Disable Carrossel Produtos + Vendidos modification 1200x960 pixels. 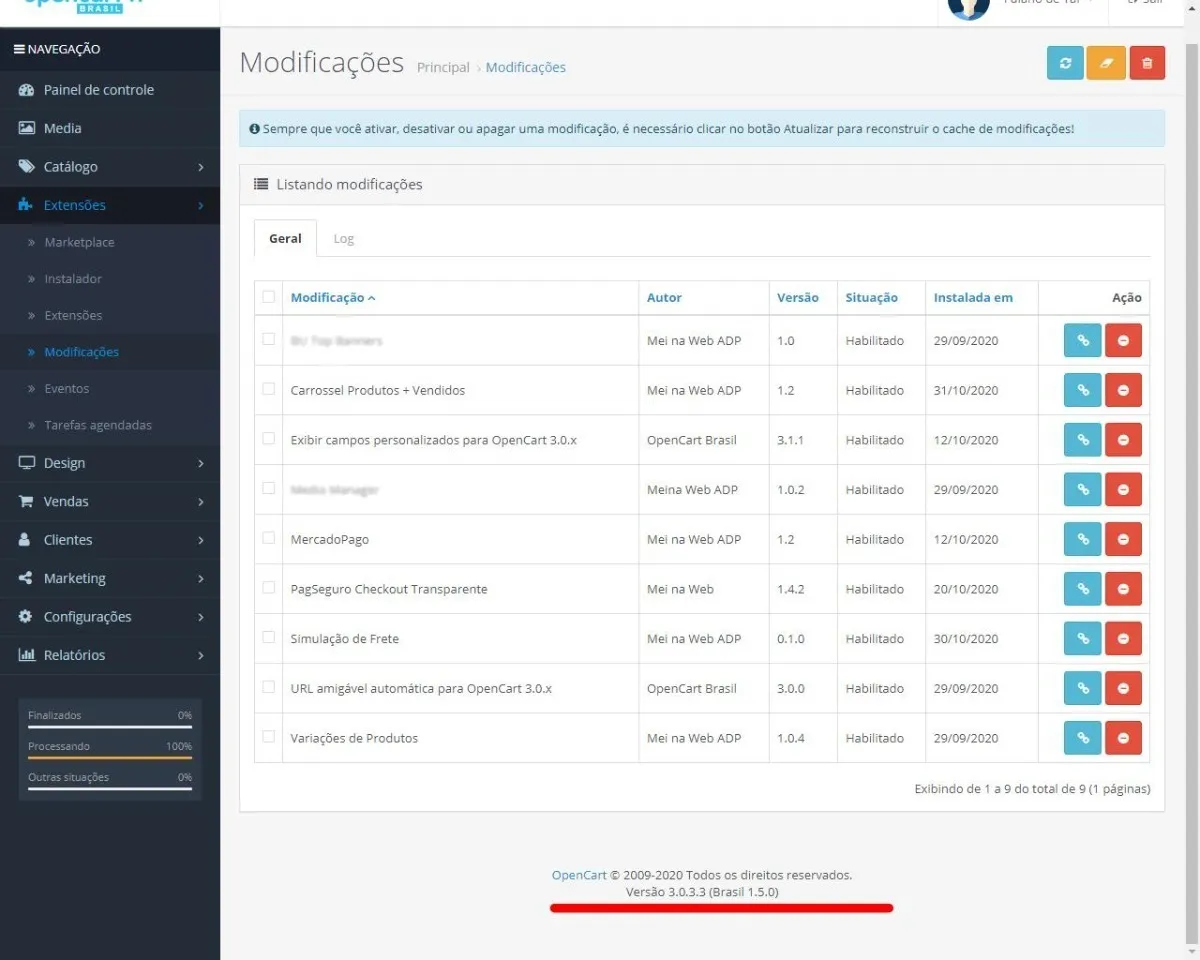coord(1123,390)
